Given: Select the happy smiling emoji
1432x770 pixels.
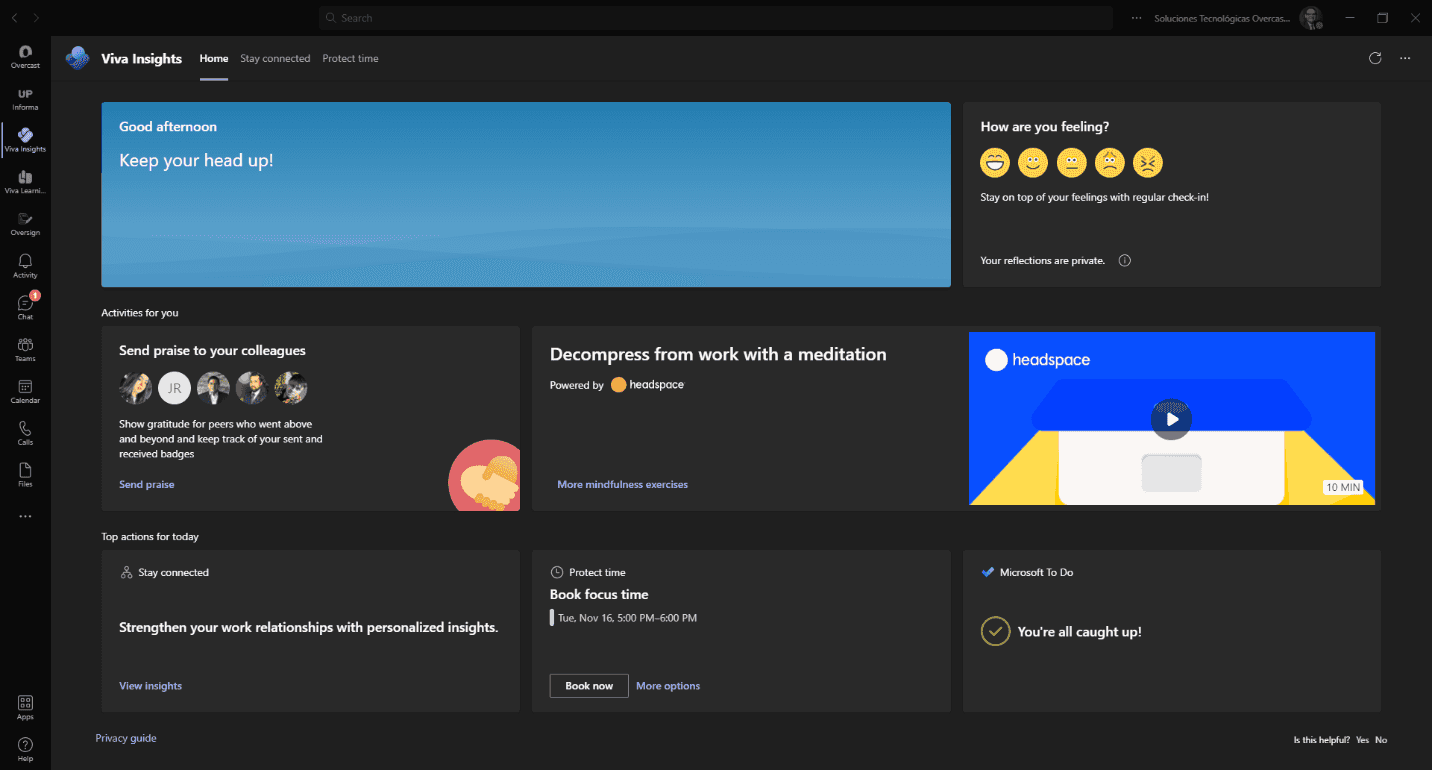Looking at the screenshot, I should coord(1033,162).
